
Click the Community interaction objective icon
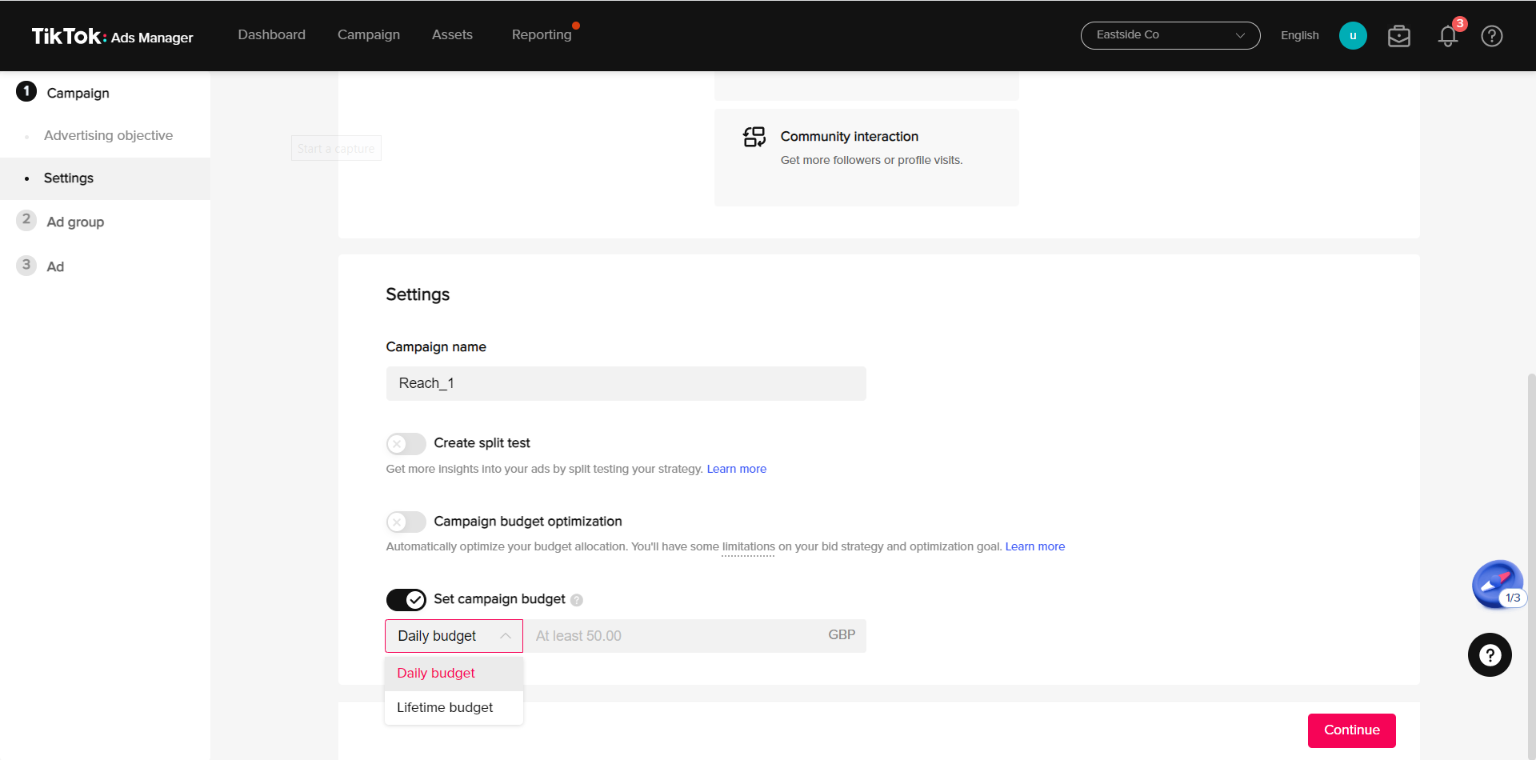point(754,137)
